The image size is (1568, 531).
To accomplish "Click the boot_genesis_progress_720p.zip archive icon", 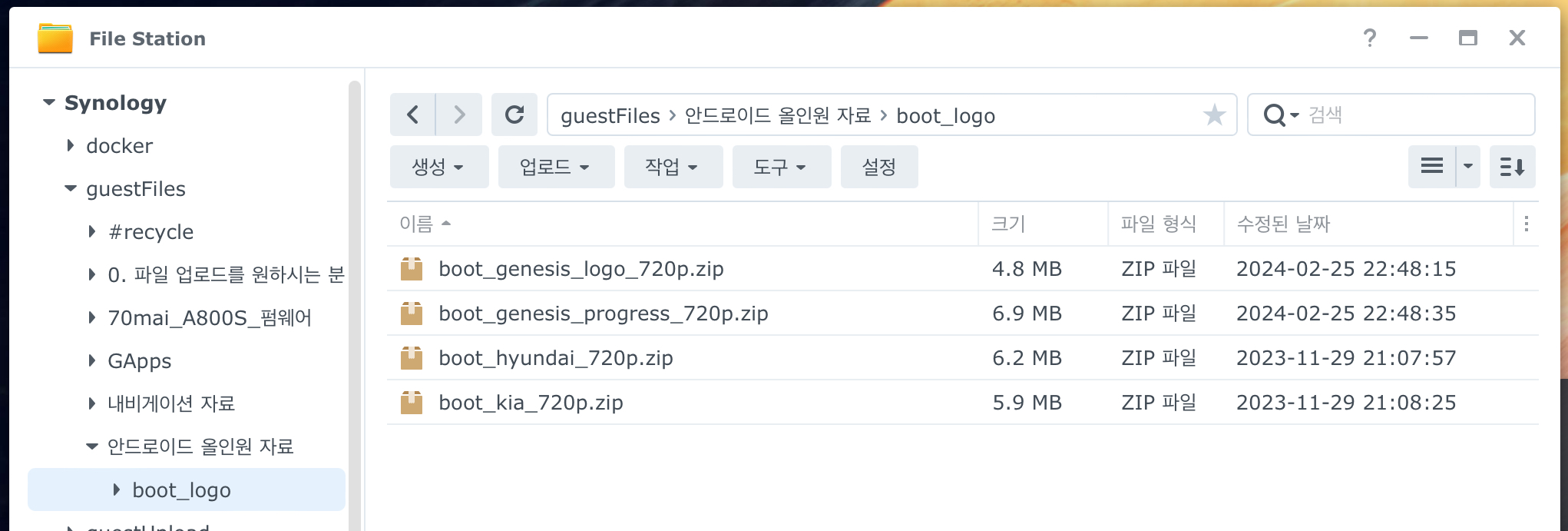I will pyautogui.click(x=412, y=314).
